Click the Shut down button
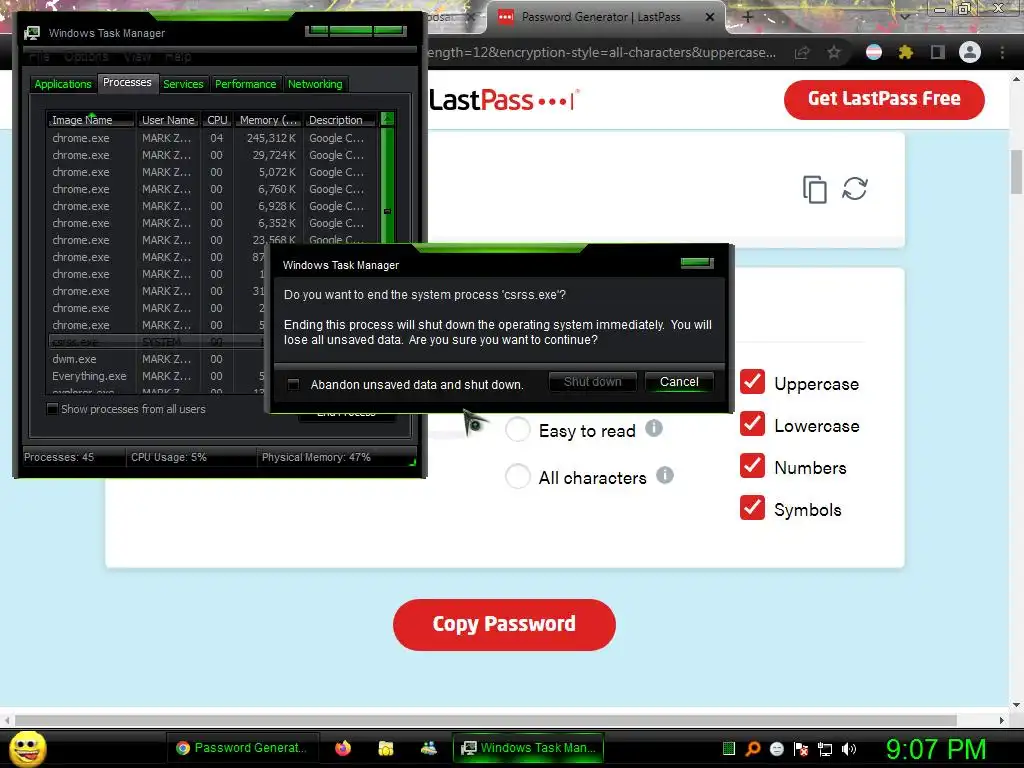Screen dimensions: 1024x768 point(592,382)
